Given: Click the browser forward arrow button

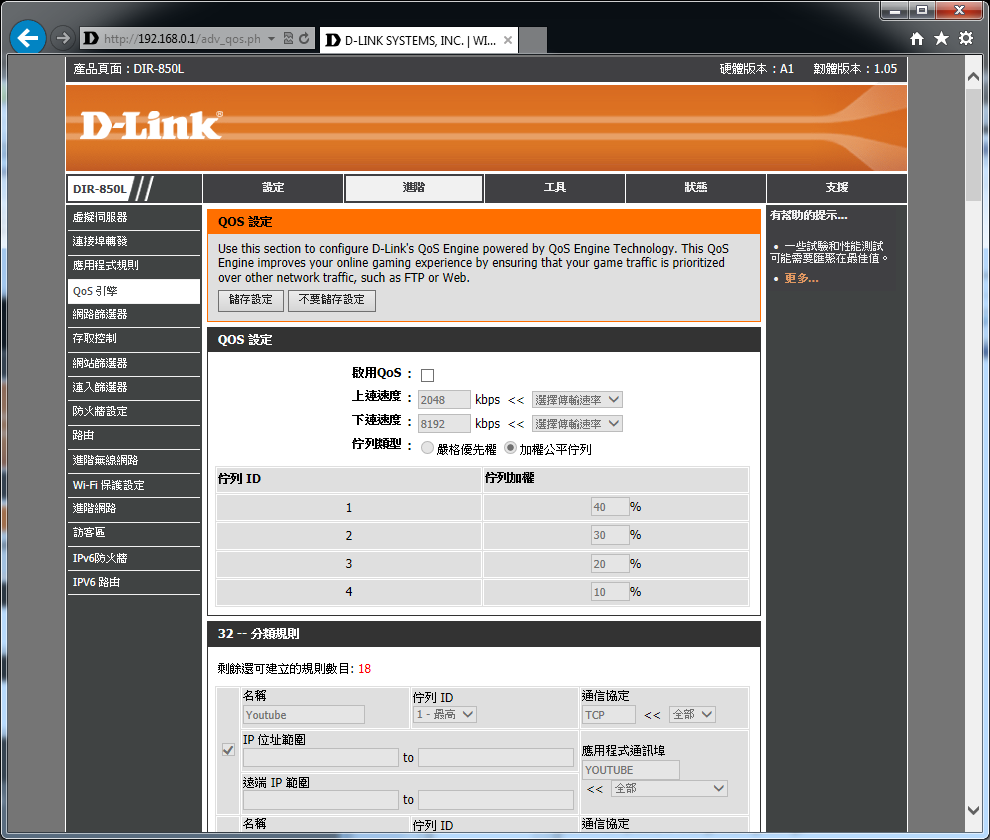Looking at the screenshot, I should coord(62,38).
